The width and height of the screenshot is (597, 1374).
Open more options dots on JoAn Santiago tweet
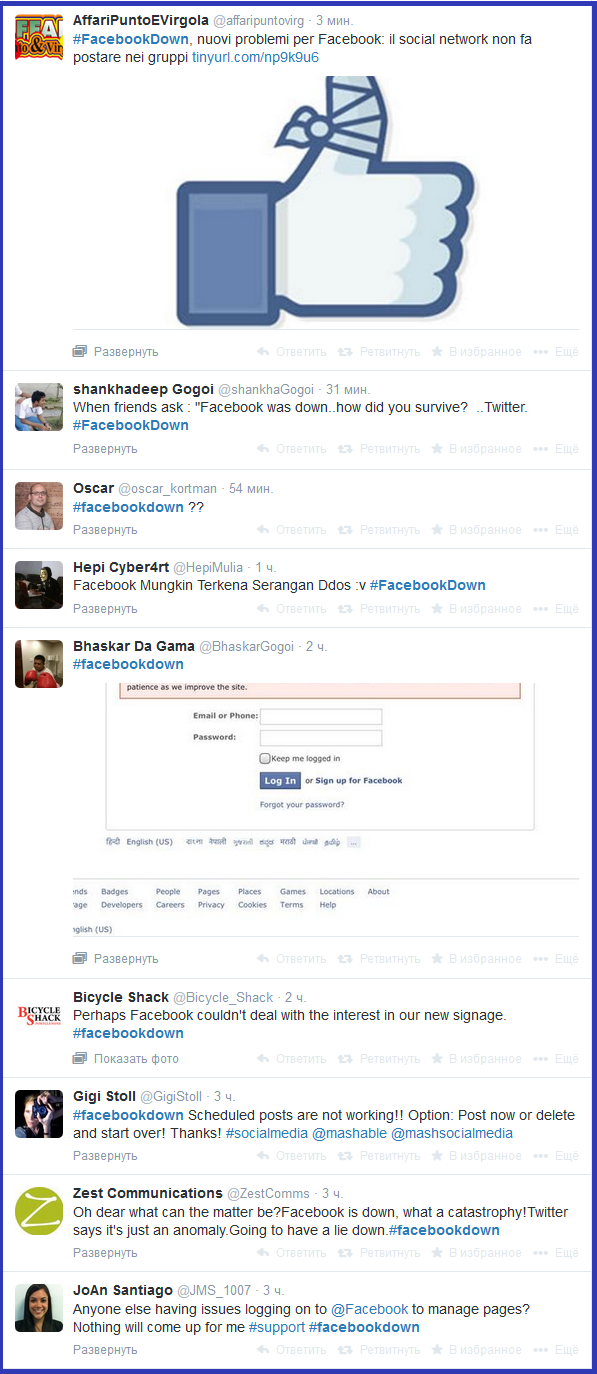pyautogui.click(x=541, y=1350)
